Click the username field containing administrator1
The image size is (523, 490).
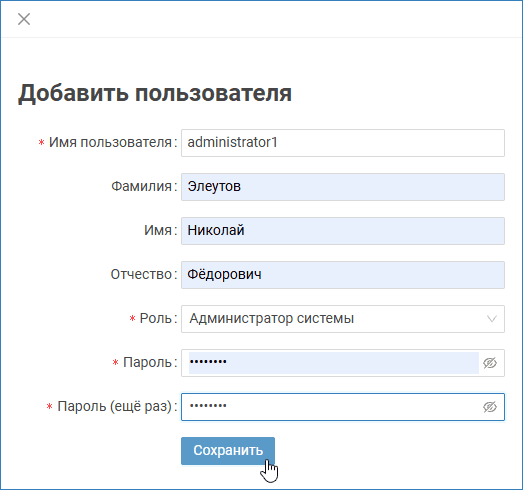pos(343,143)
